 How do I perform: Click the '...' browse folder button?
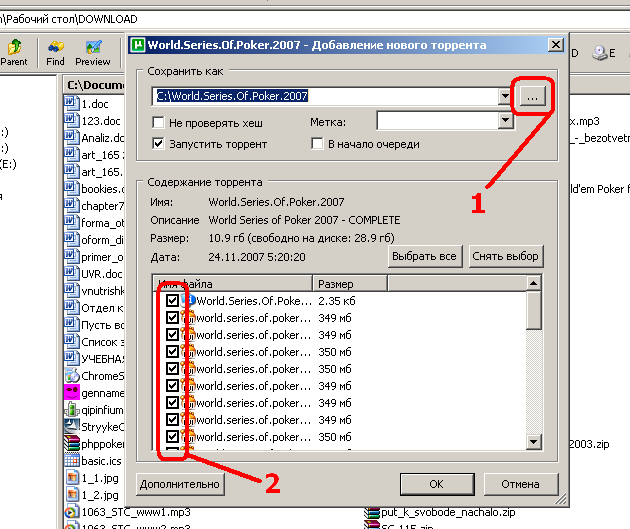coord(532,97)
